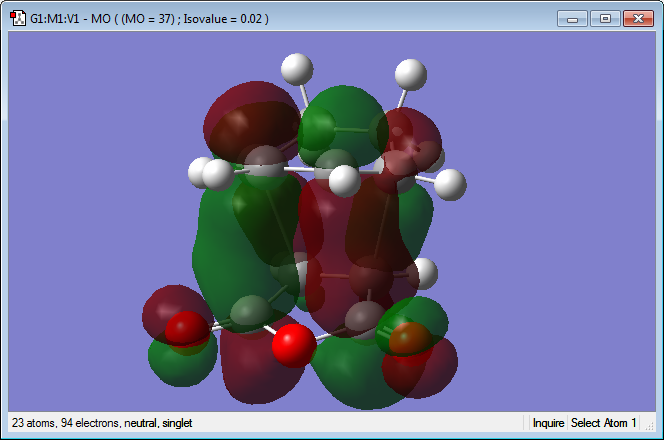Select the gray carbon atom left of bridging oxygen
Screen dimensions: 664x440
[252, 314]
